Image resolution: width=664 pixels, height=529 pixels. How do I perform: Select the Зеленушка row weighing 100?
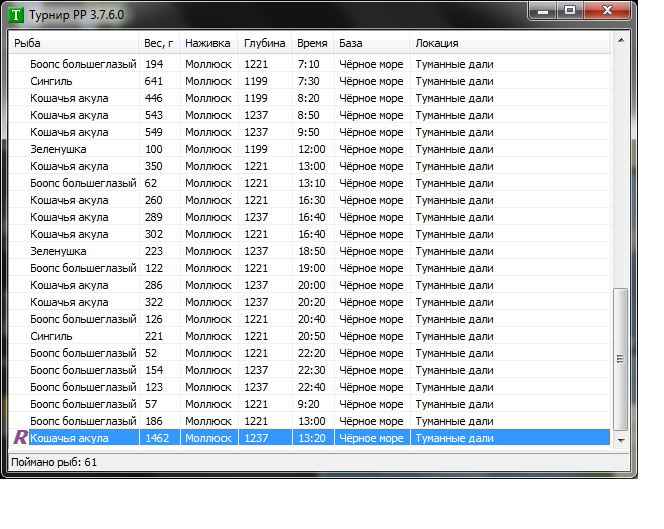310,149
